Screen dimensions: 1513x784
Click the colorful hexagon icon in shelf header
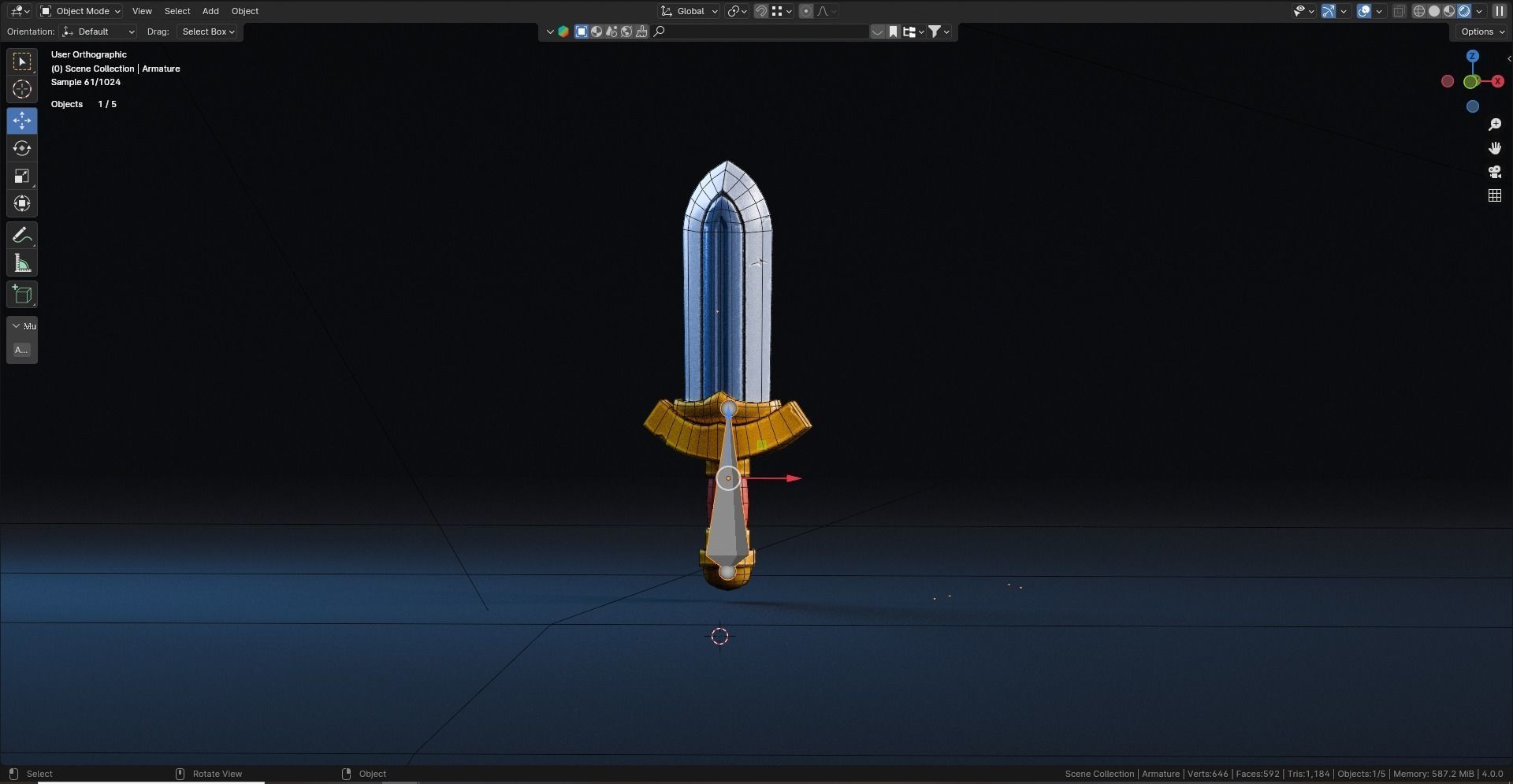point(563,32)
